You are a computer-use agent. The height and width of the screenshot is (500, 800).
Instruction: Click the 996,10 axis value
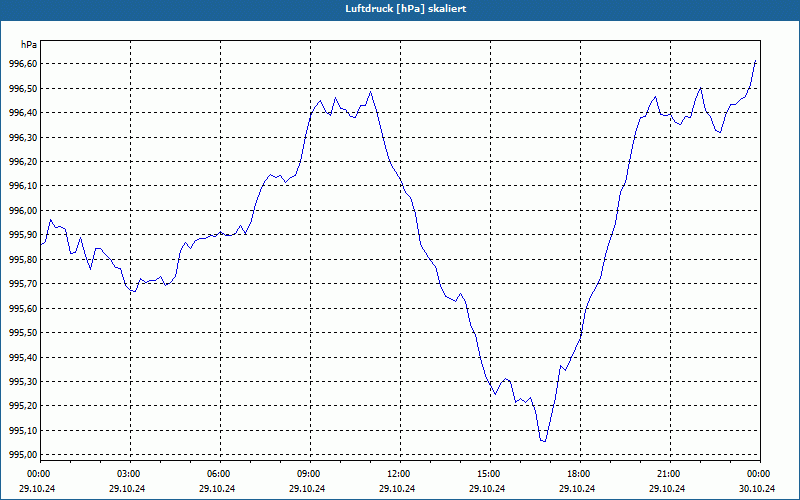23,186
